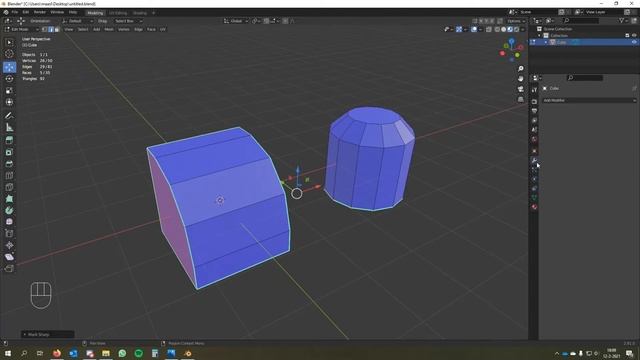Open the File menu
The width and height of the screenshot is (640, 360).
tap(15, 12)
